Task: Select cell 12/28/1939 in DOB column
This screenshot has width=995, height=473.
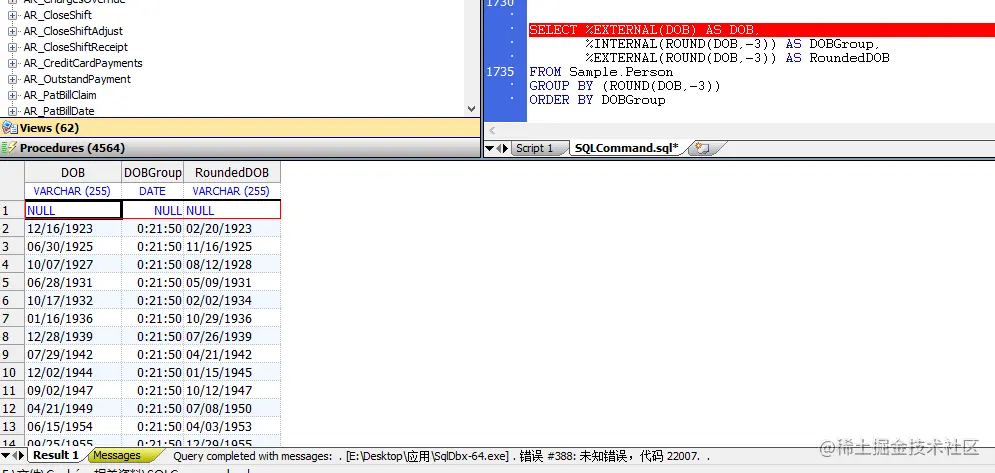Action: tap(73, 336)
